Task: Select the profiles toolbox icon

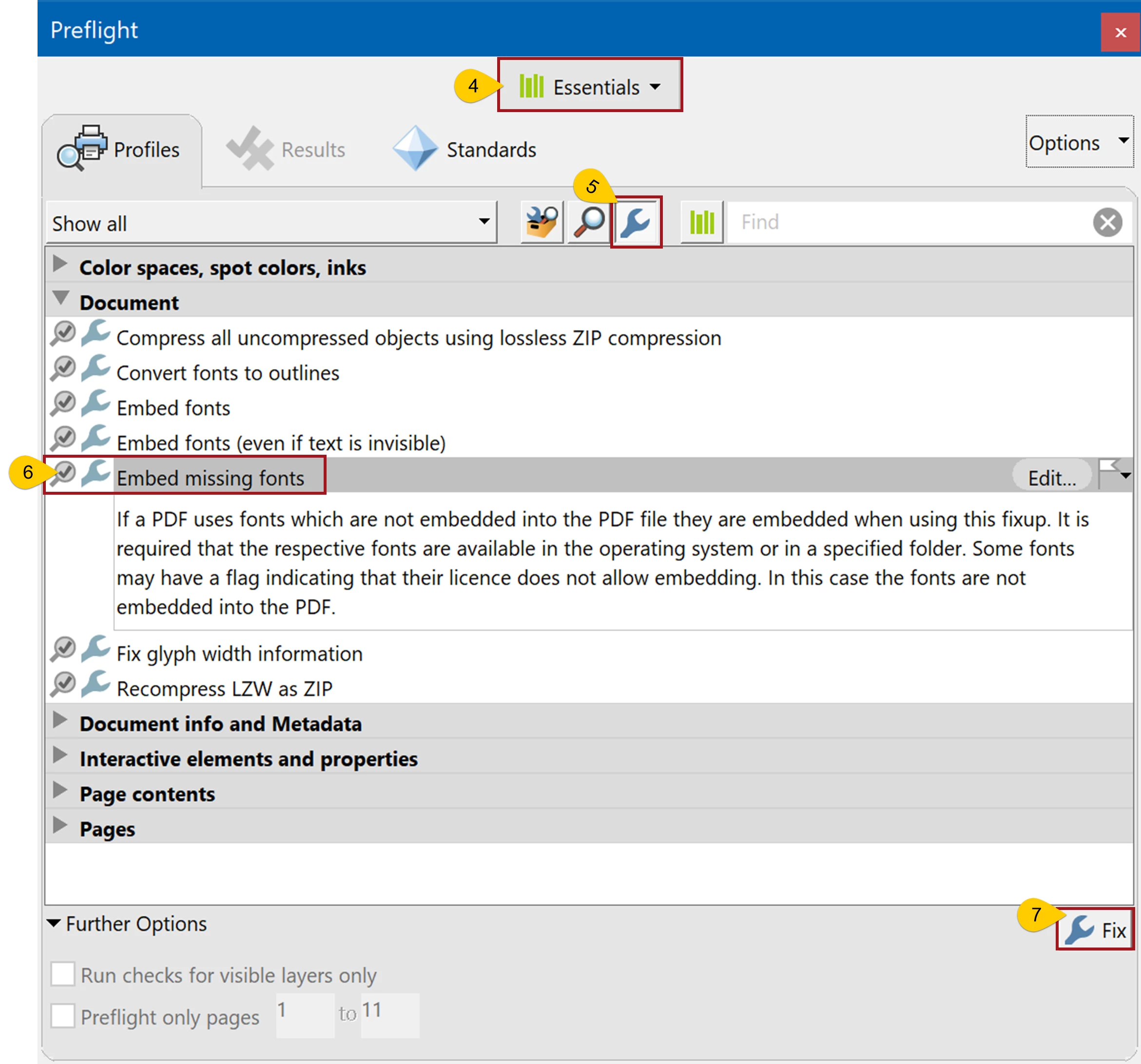Action: (x=542, y=222)
